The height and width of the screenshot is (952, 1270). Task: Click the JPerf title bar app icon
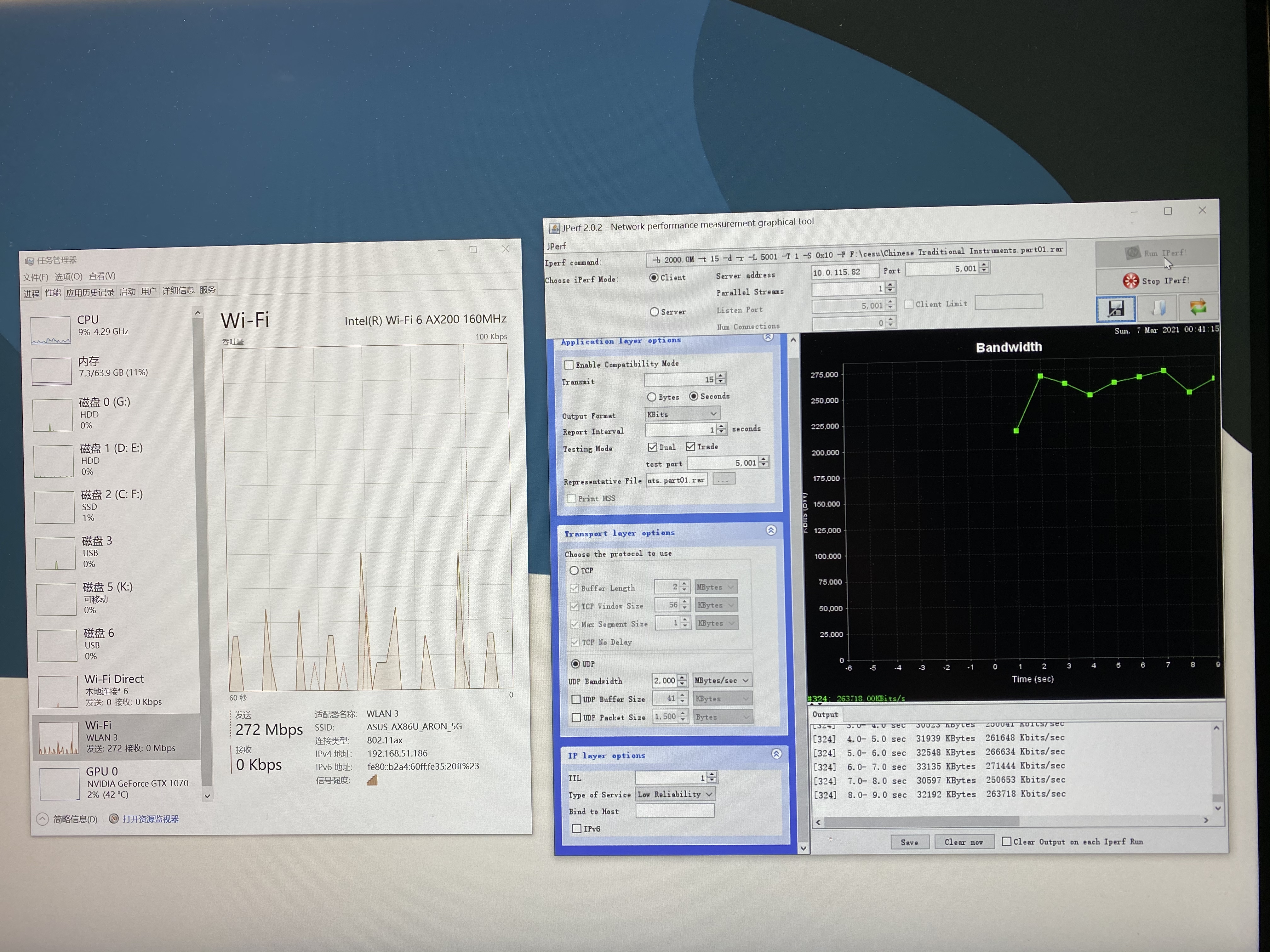(x=554, y=229)
